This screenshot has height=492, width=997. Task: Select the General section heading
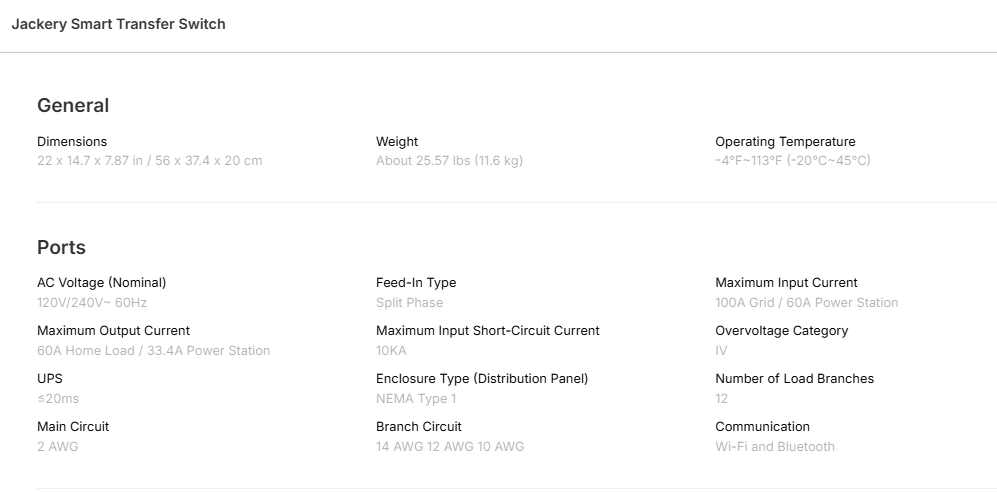[73, 105]
